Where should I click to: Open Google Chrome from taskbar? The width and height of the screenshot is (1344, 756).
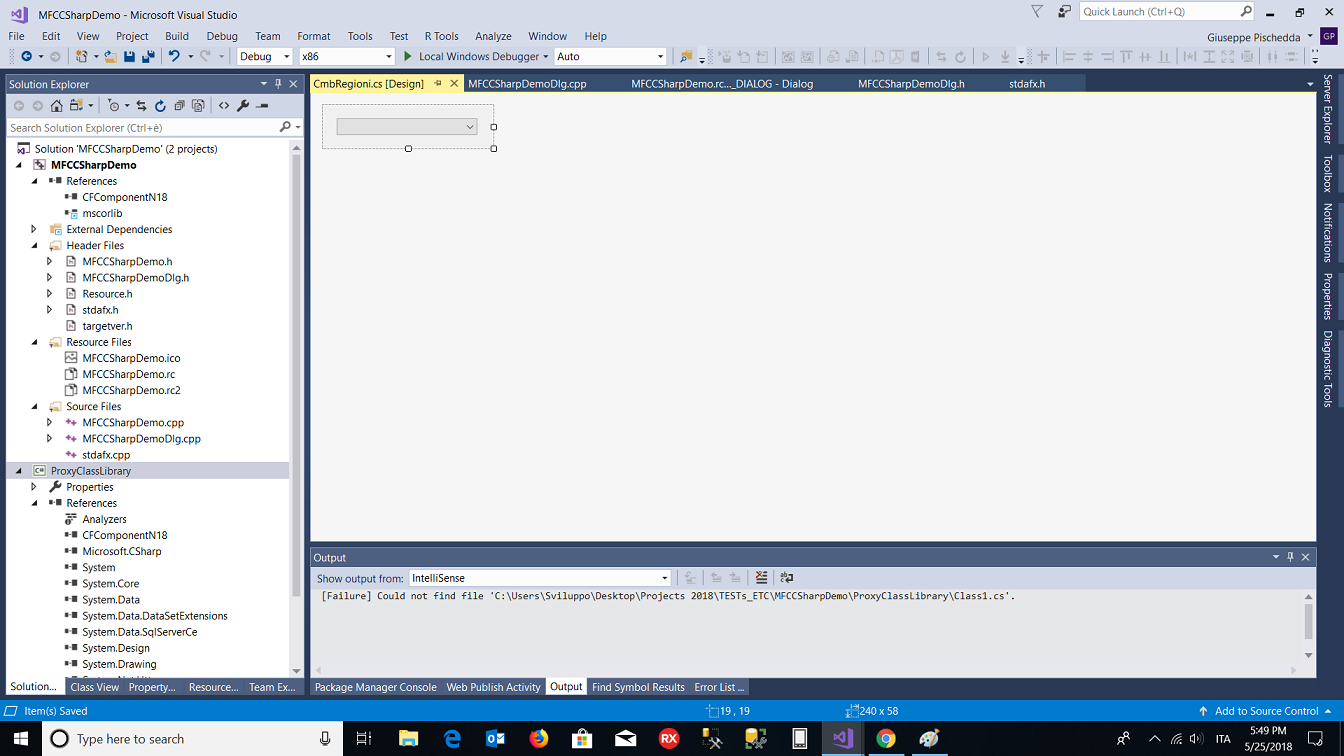click(x=886, y=739)
